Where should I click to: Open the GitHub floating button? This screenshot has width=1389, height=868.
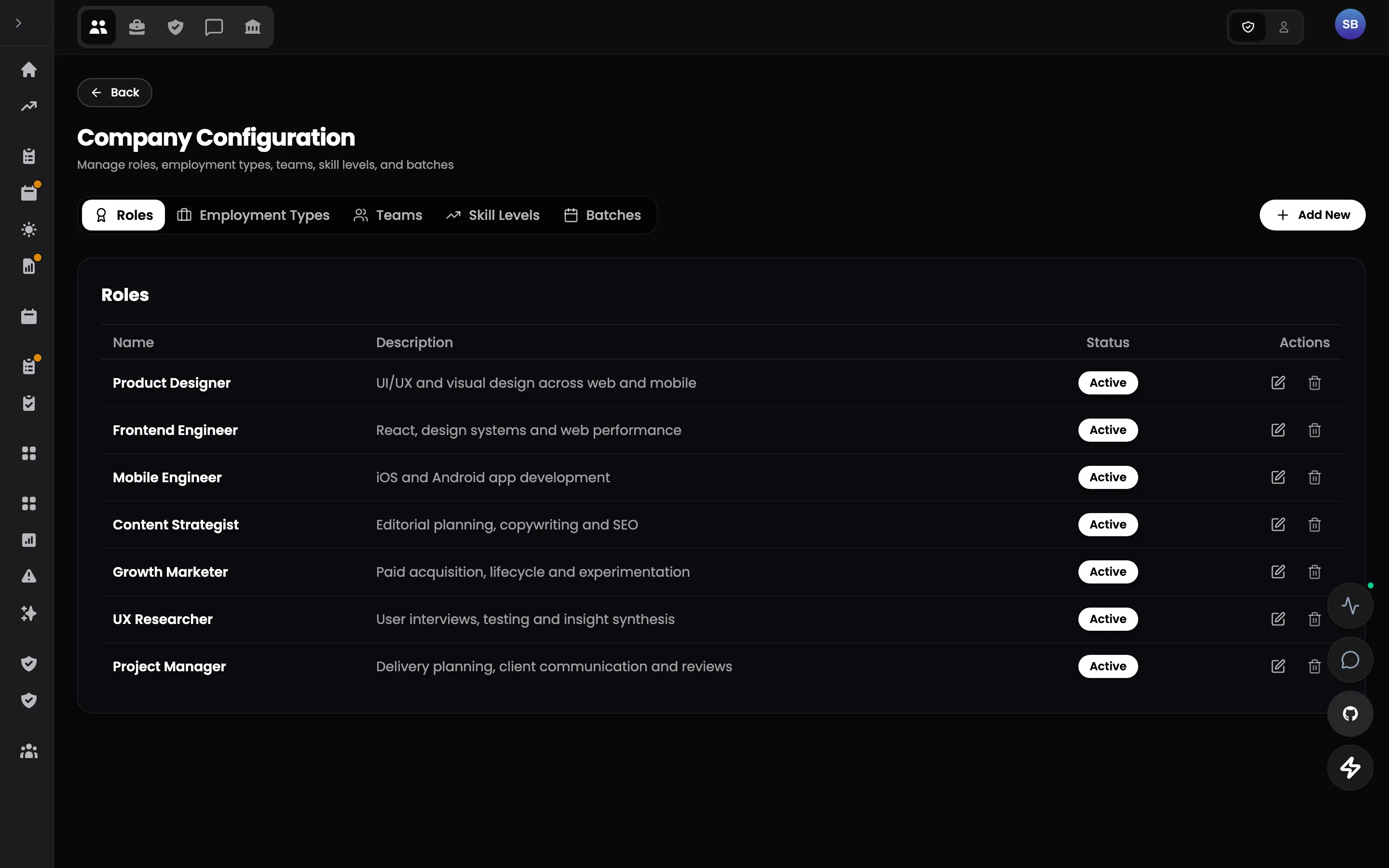coord(1350,714)
